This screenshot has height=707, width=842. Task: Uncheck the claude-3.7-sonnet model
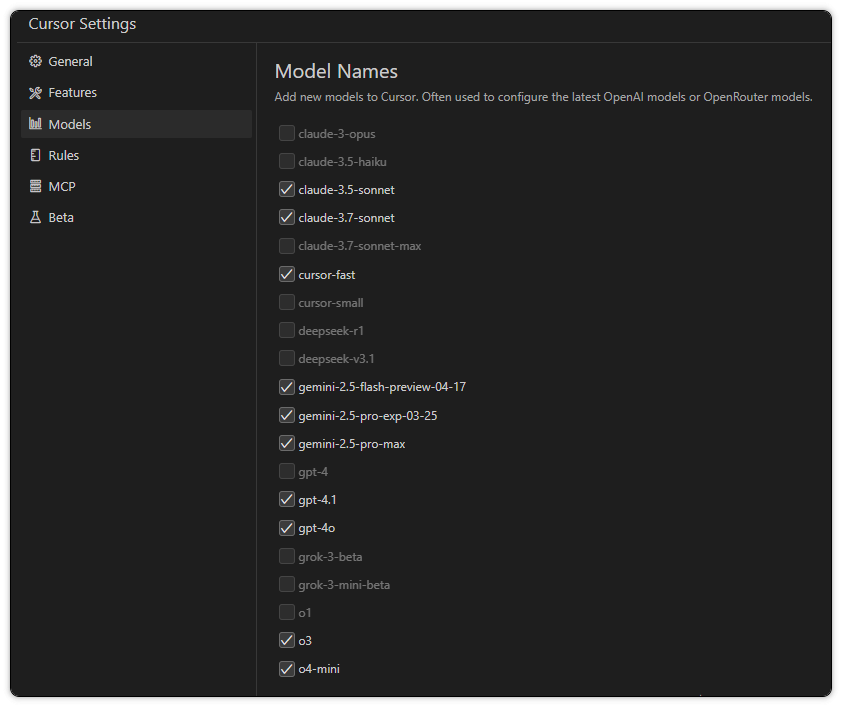point(287,217)
